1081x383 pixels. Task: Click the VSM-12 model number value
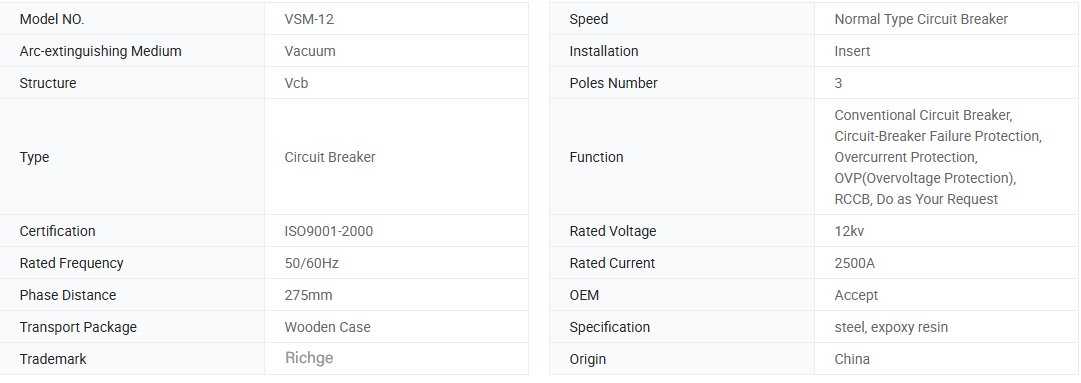[309, 19]
